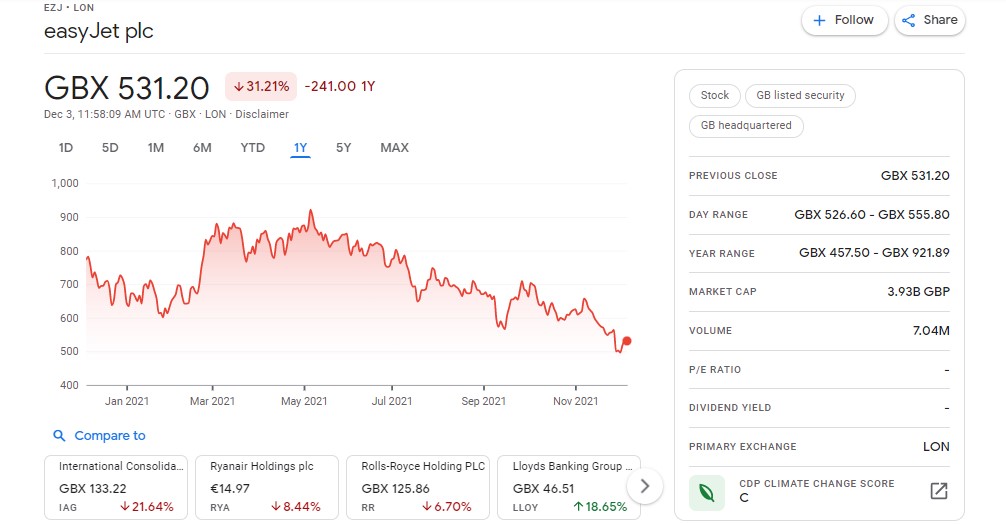Click the EZJ · LON ticker label
Image resolution: width=1006 pixels, height=524 pixels.
tap(69, 8)
